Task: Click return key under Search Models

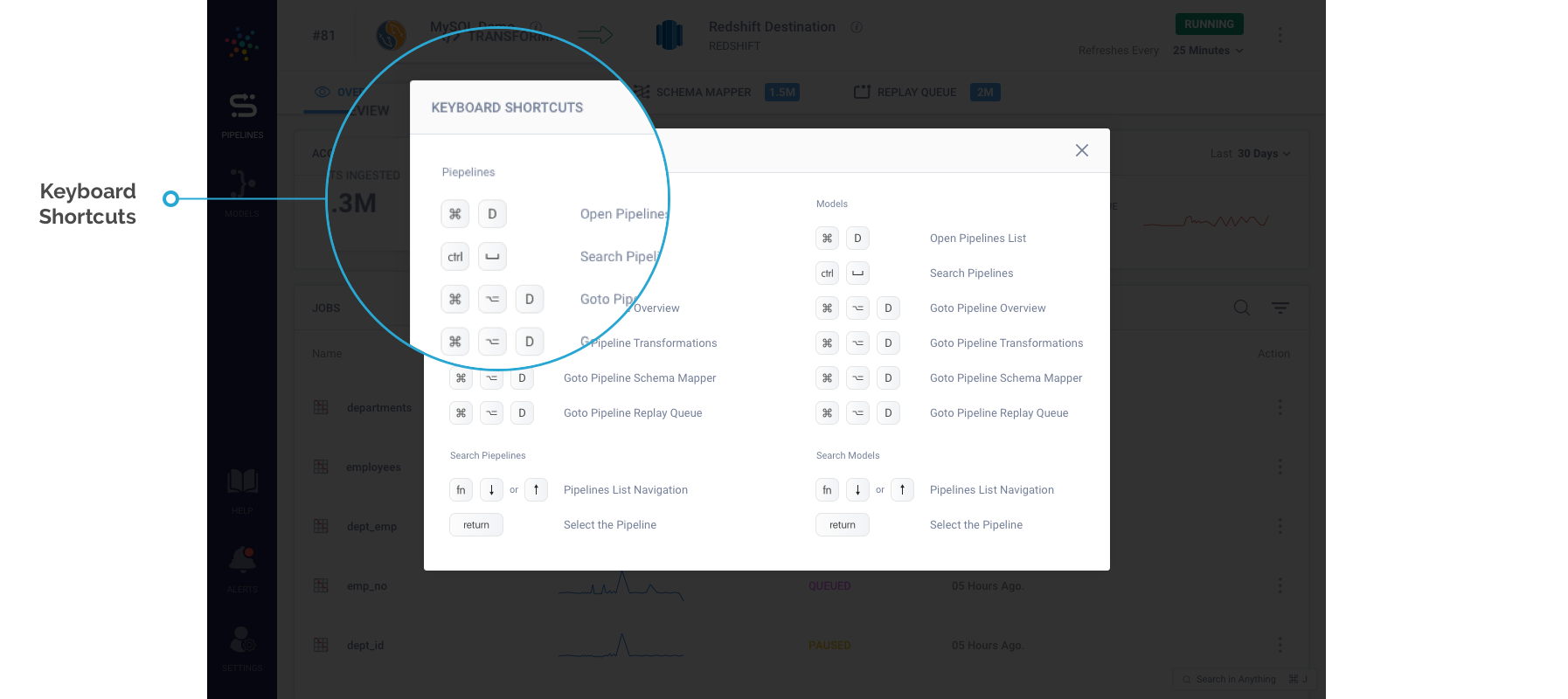Action: click(x=843, y=525)
